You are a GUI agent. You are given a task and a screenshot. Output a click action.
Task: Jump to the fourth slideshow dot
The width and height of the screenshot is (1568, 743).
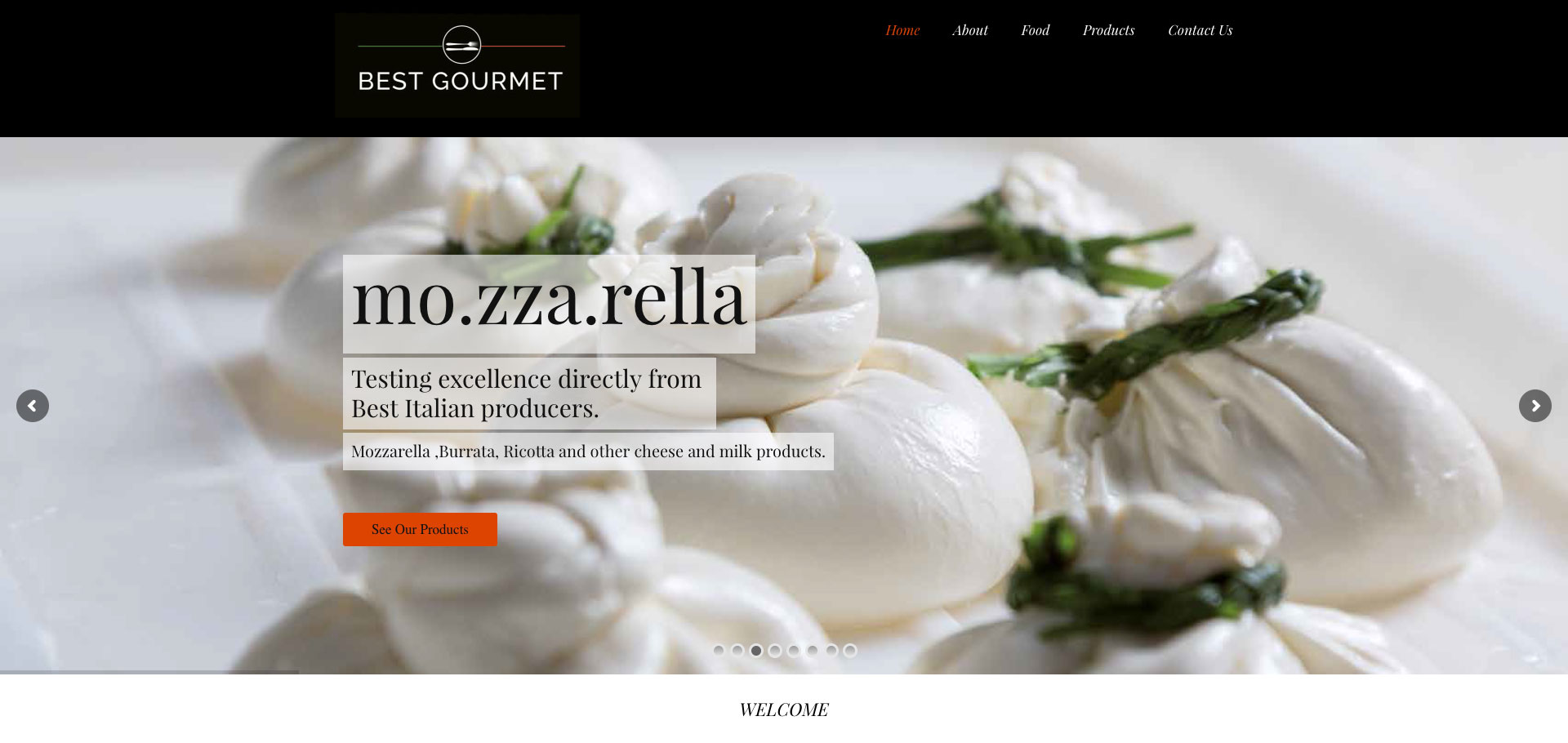click(775, 651)
